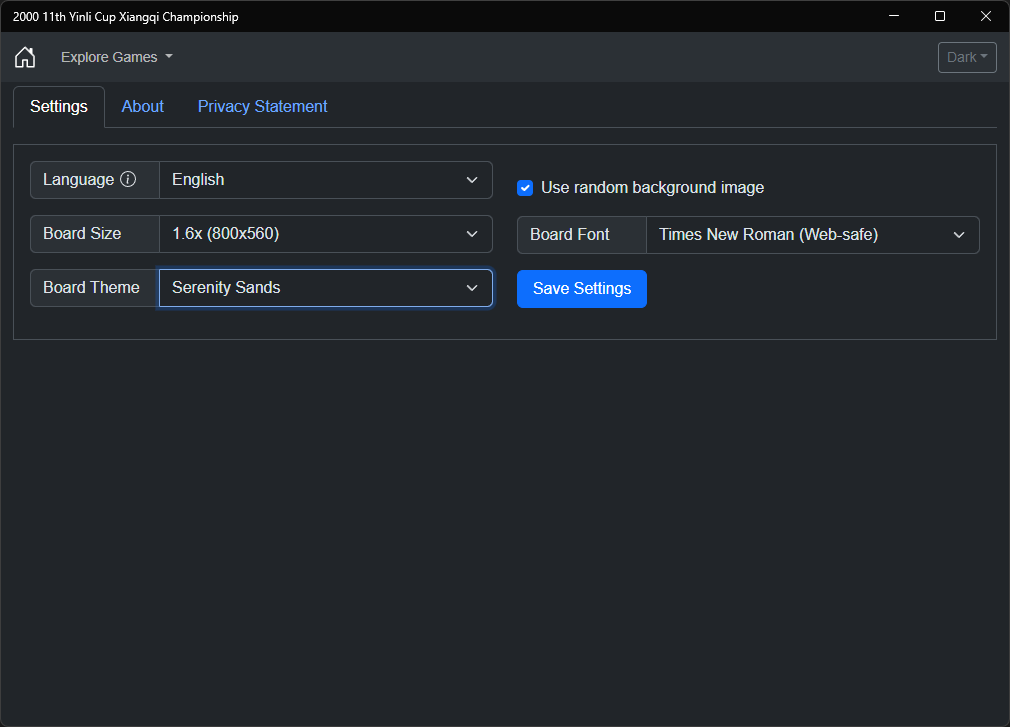
Task: Toggle Use random background image checkbox
Action: [525, 188]
